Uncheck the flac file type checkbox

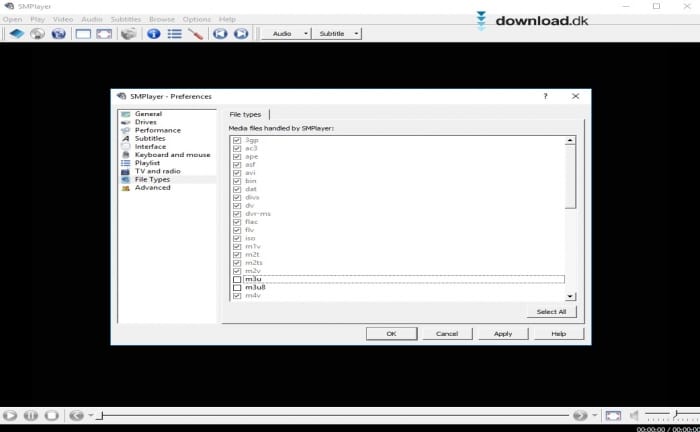pos(237,222)
